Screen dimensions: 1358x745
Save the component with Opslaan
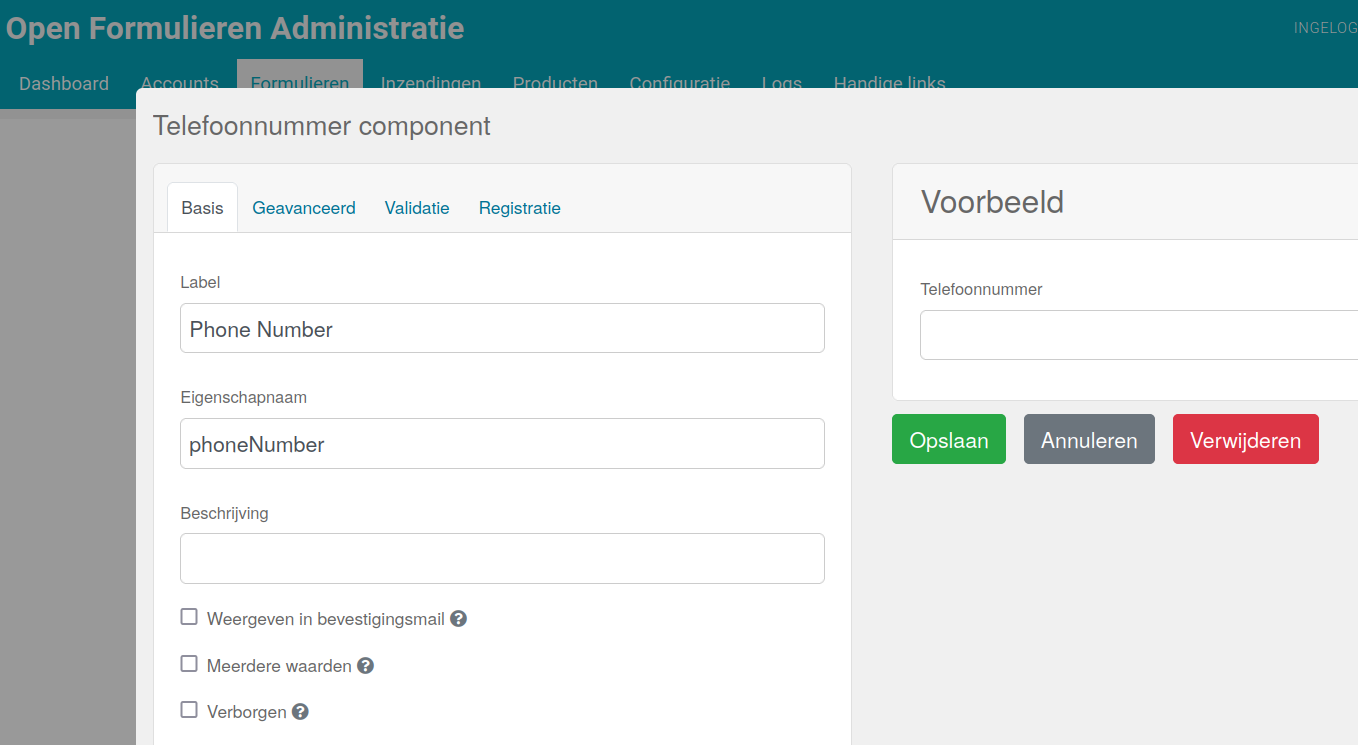pyautogui.click(x=948, y=438)
